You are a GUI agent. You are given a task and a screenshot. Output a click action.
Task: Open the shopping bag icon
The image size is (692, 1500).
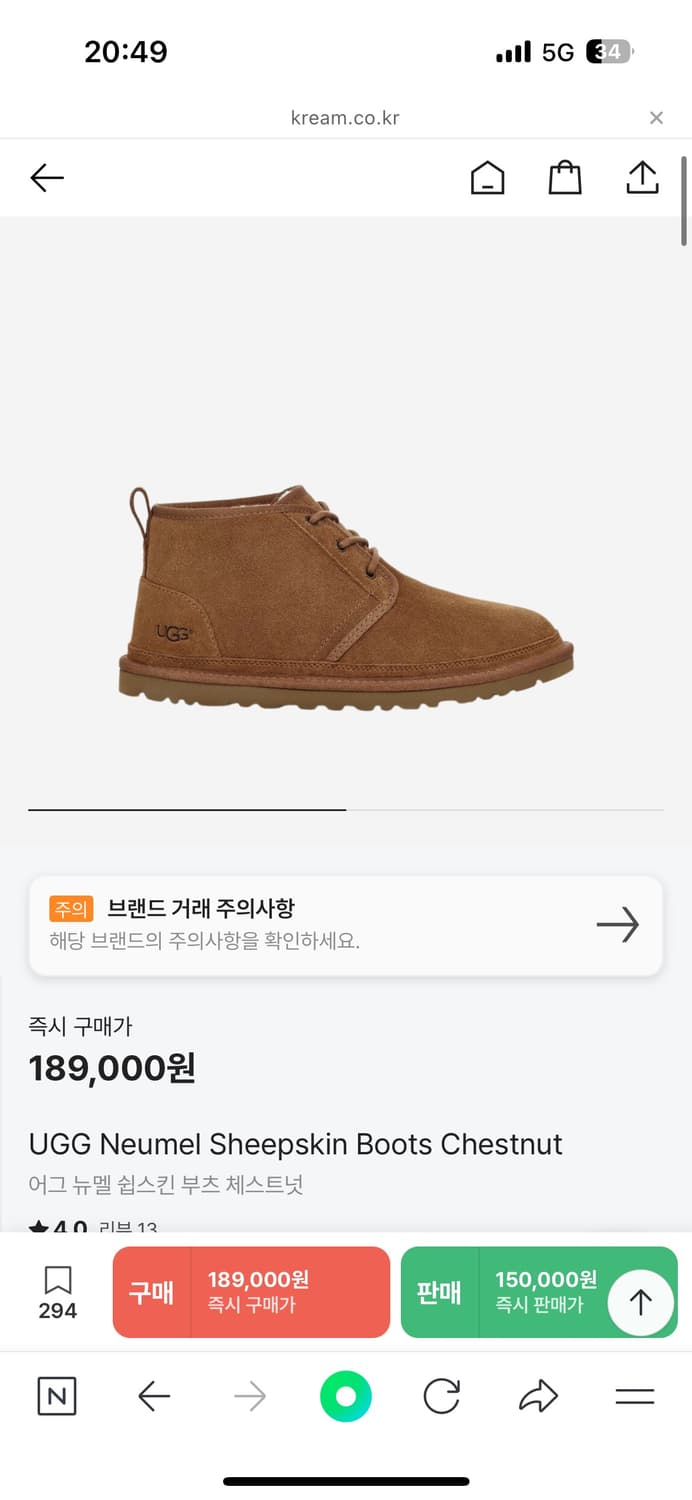[x=565, y=178]
